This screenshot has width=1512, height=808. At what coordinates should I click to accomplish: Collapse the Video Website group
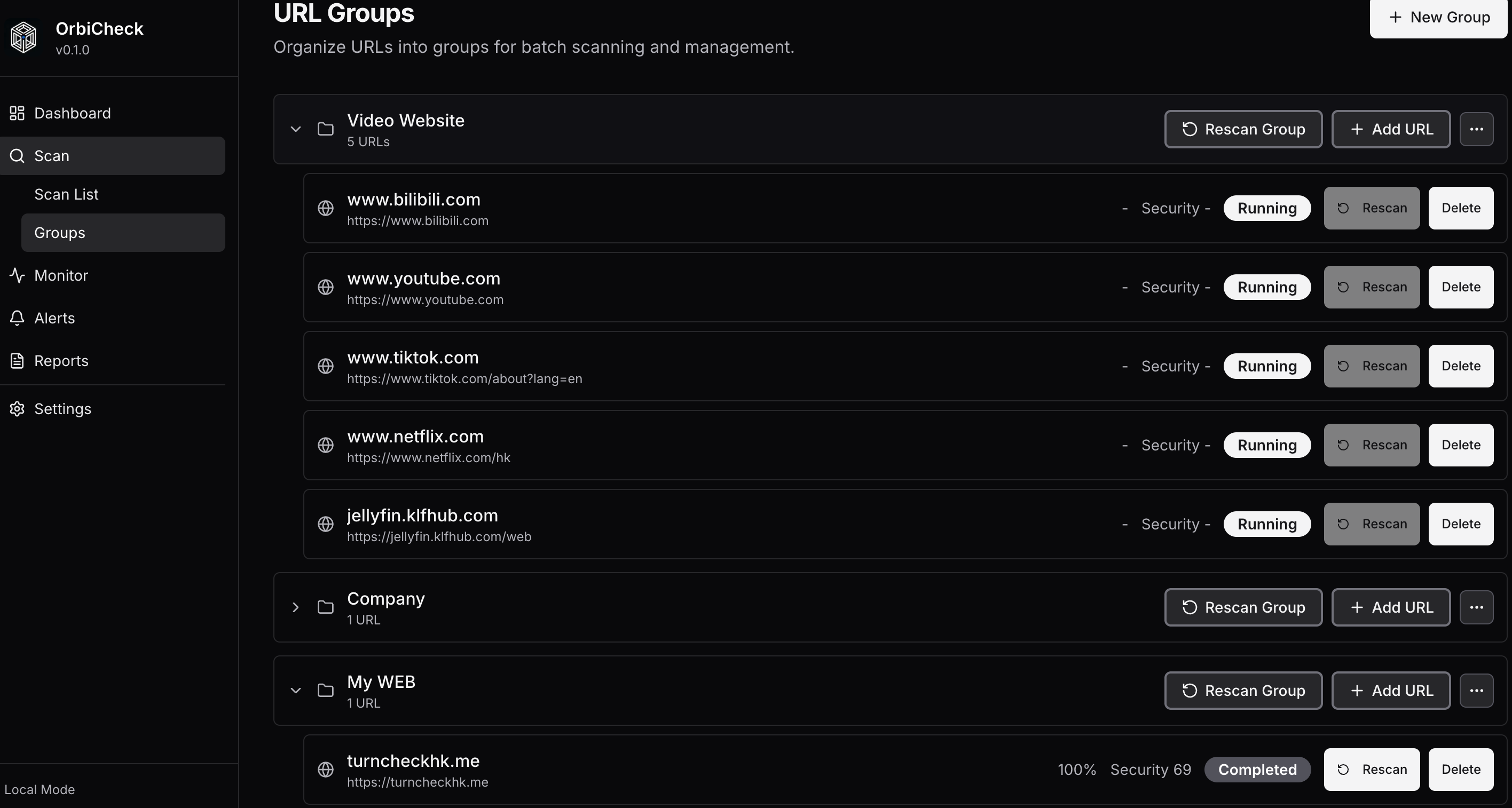point(295,129)
